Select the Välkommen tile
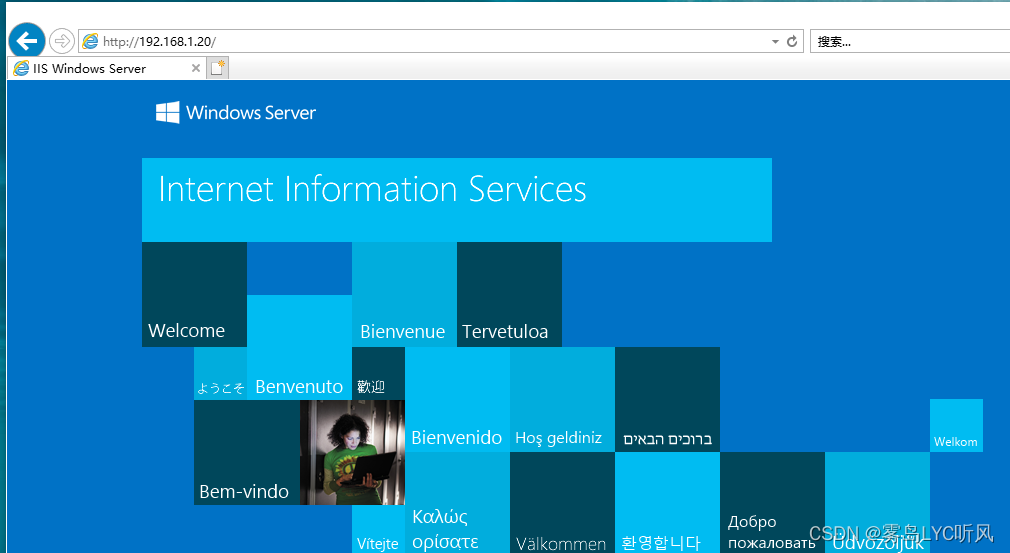Viewport: 1010px width, 553px height. click(562, 503)
